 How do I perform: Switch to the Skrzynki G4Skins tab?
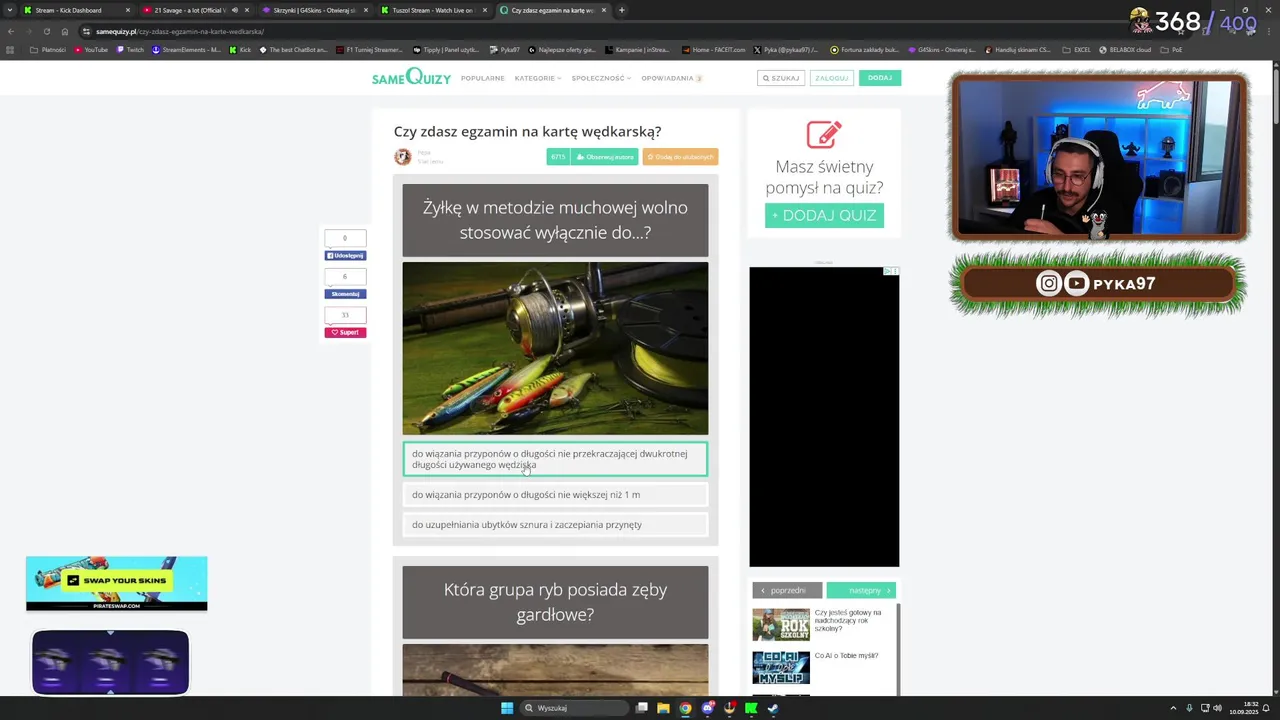click(x=315, y=10)
